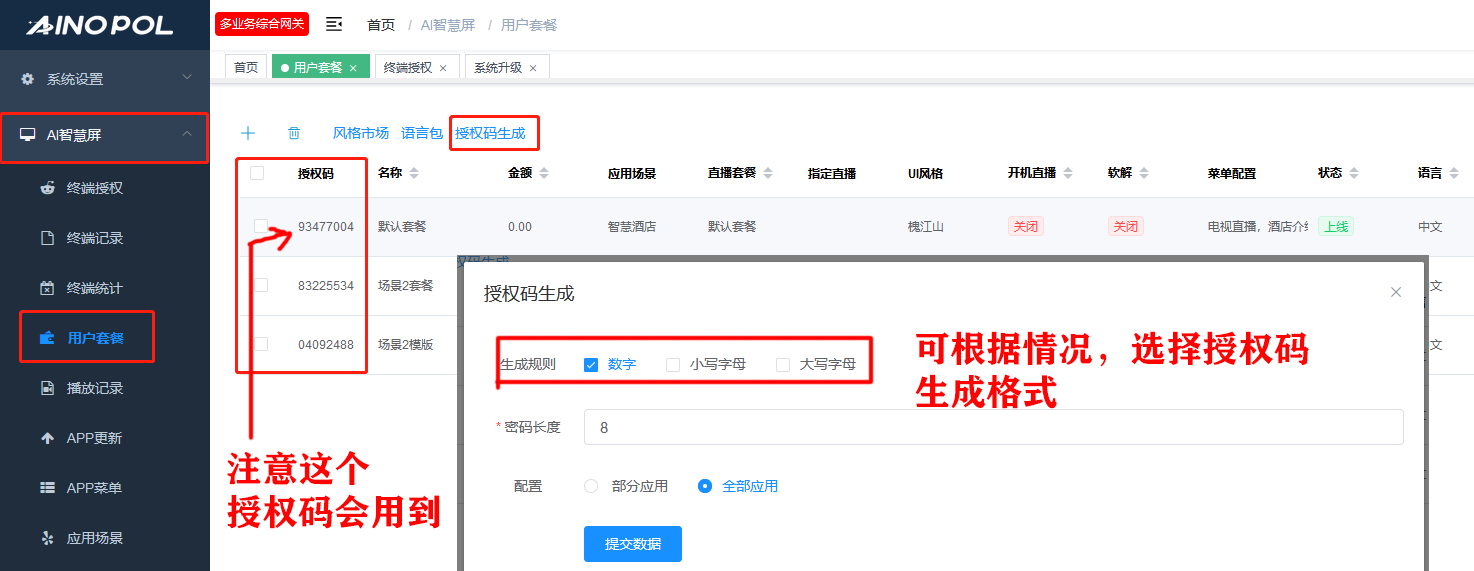This screenshot has width=1474, height=571.
Task: Collapse the AI智慧屏 sidebar menu
Action: [x=105, y=135]
